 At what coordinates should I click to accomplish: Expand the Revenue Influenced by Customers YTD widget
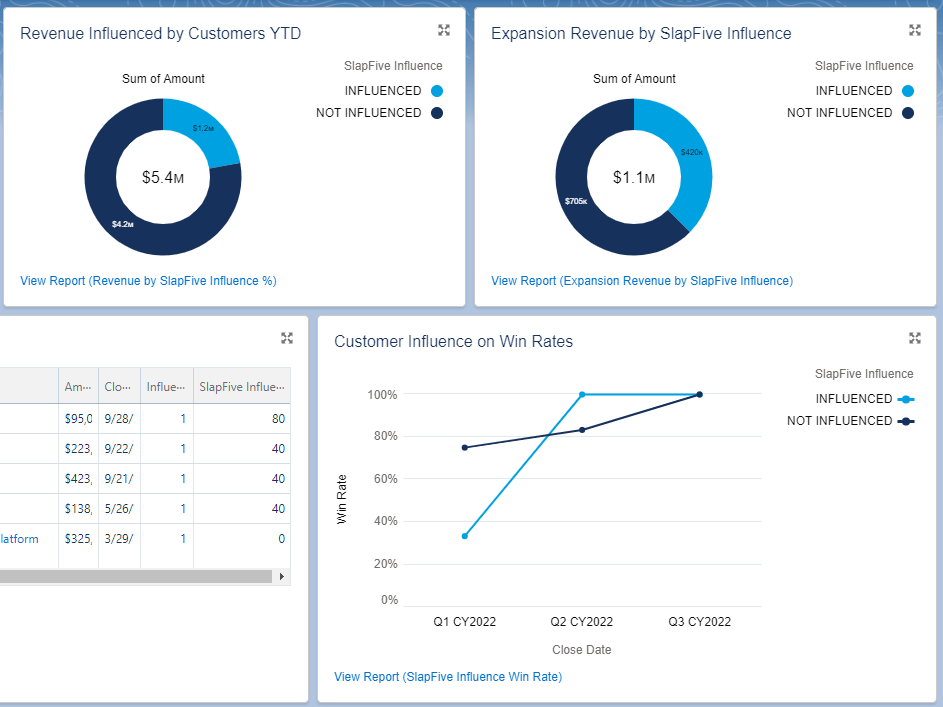444,30
